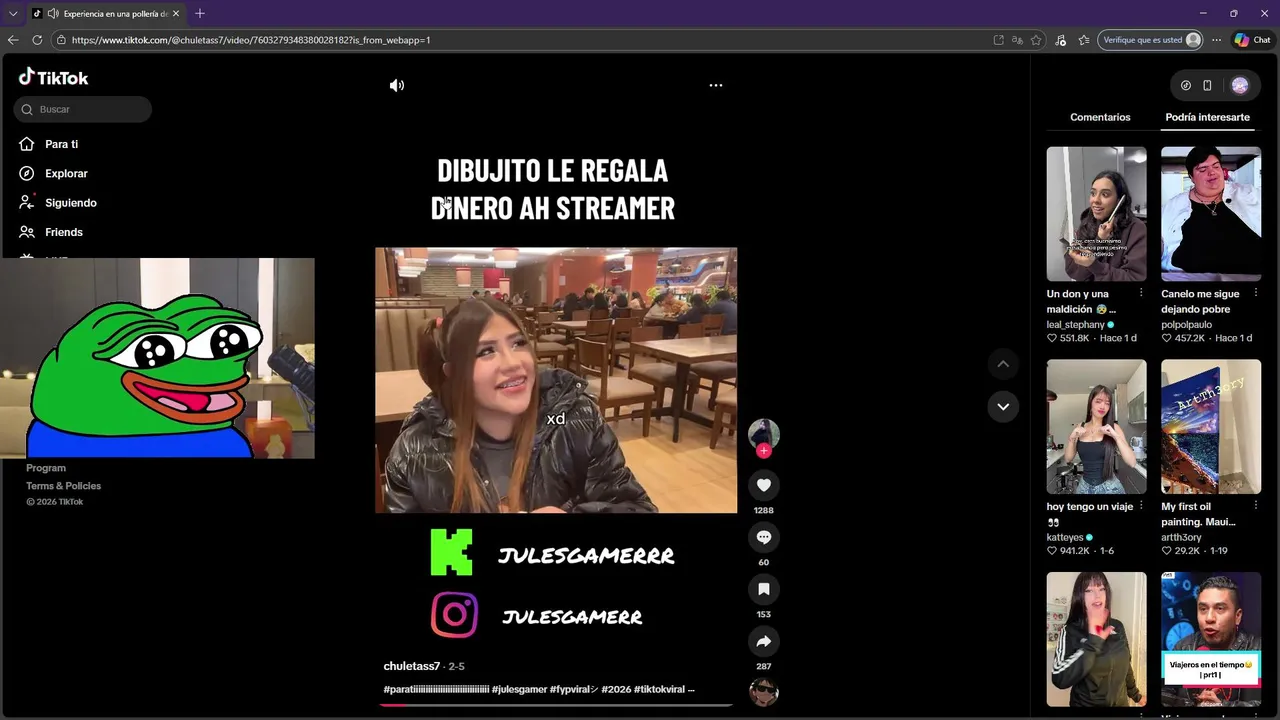
Task: Seek on the video progress bar
Action: tap(556, 705)
